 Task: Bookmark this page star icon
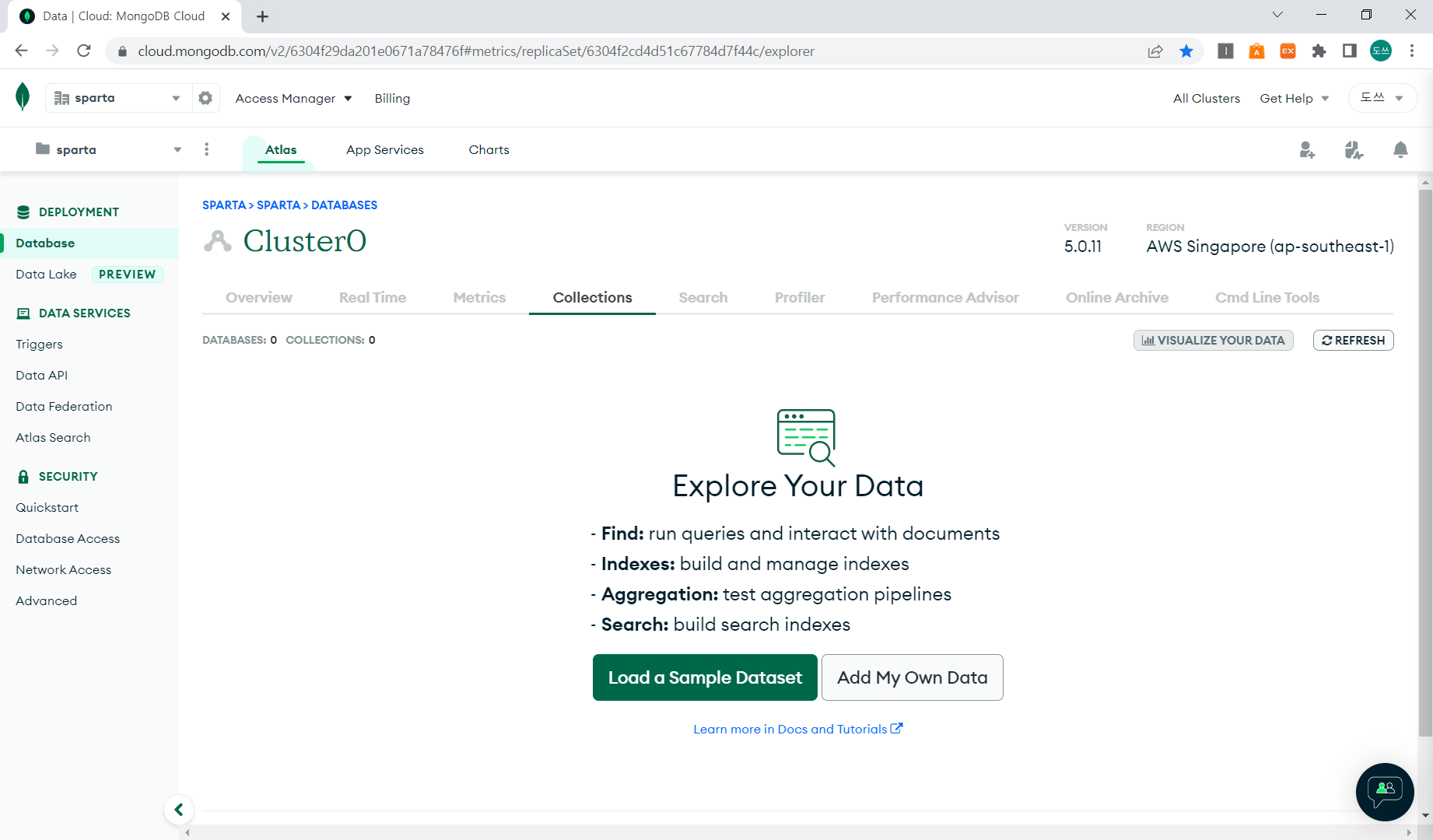click(x=1186, y=51)
